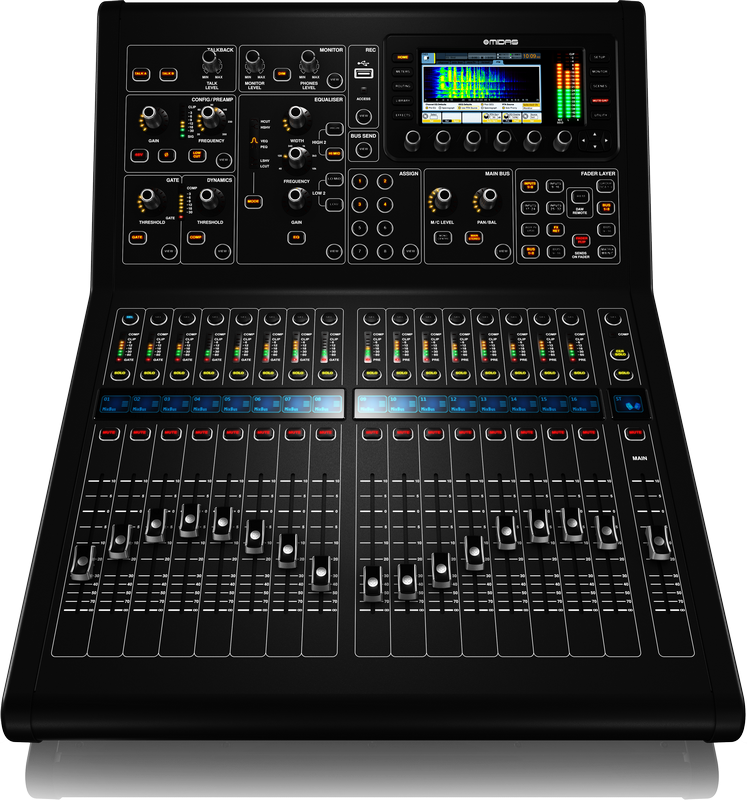The height and width of the screenshot is (800, 747).
Task: Mute the MAIN channel
Action: point(633,434)
